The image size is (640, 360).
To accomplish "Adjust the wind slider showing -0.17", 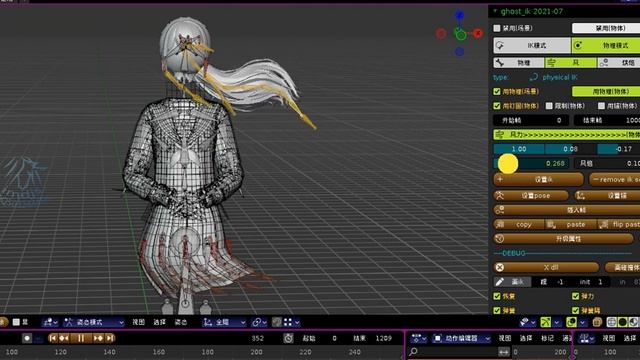I will (x=618, y=149).
